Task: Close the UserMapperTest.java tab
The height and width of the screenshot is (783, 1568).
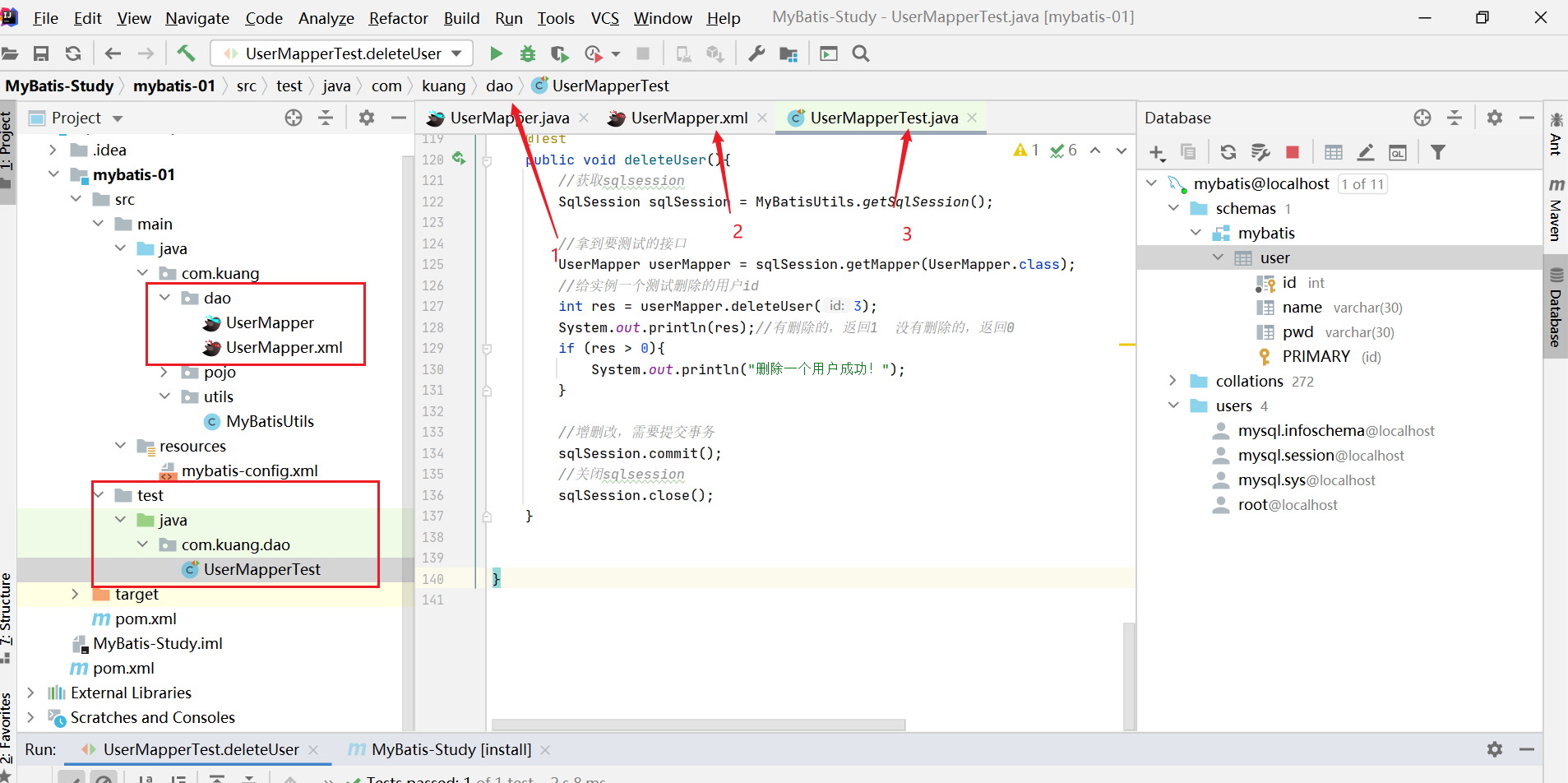Action: [x=972, y=118]
